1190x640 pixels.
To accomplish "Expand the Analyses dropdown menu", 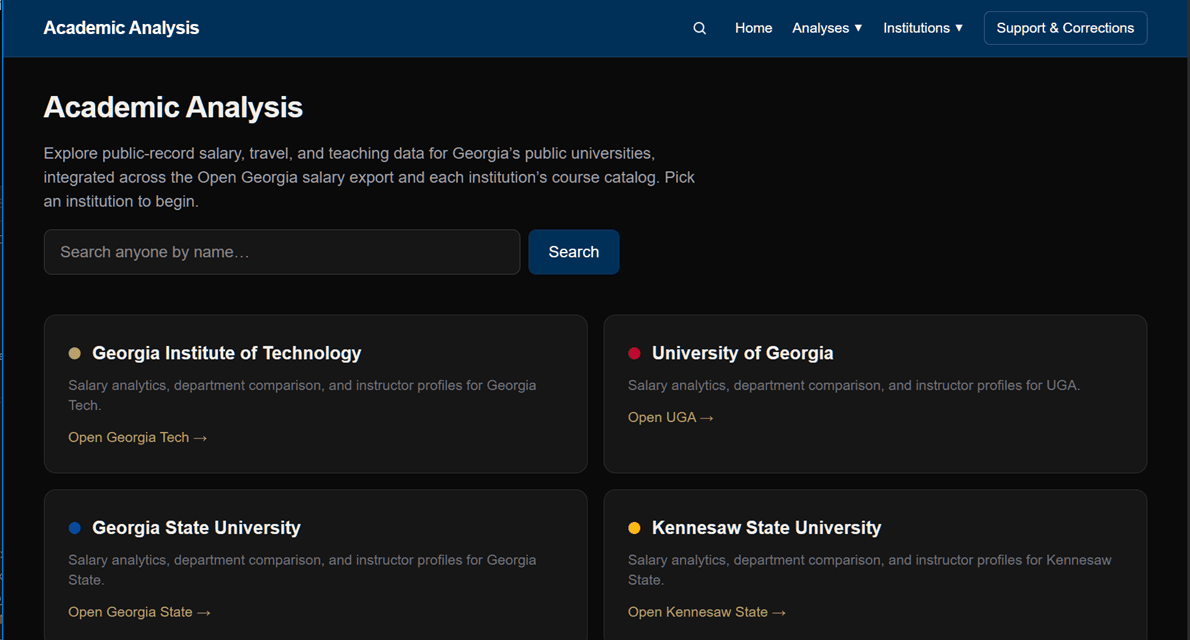I will (827, 28).
